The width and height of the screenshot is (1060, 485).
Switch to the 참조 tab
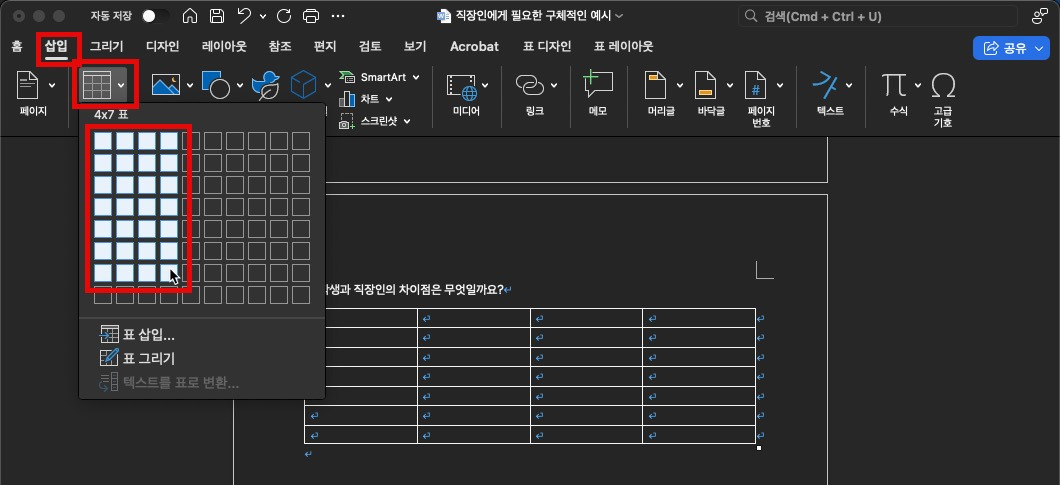tap(280, 47)
